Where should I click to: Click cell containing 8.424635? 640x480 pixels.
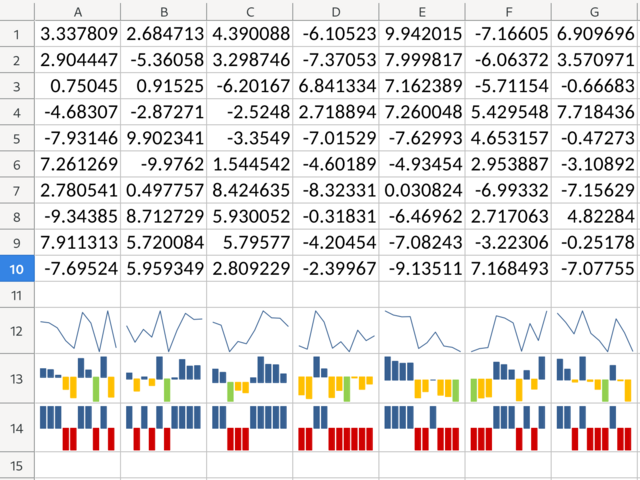pyautogui.click(x=250, y=191)
